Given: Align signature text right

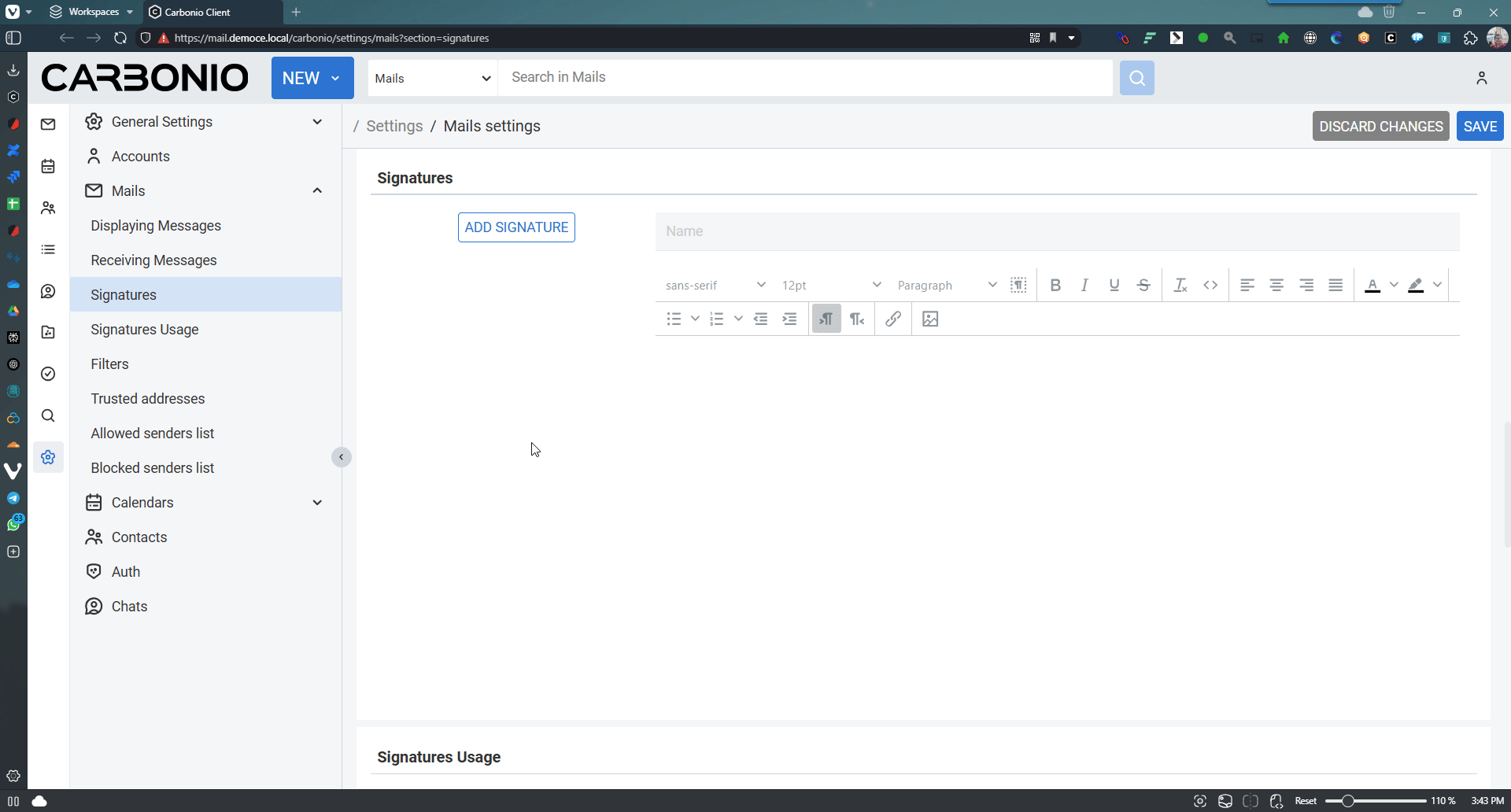Looking at the screenshot, I should [1306, 285].
